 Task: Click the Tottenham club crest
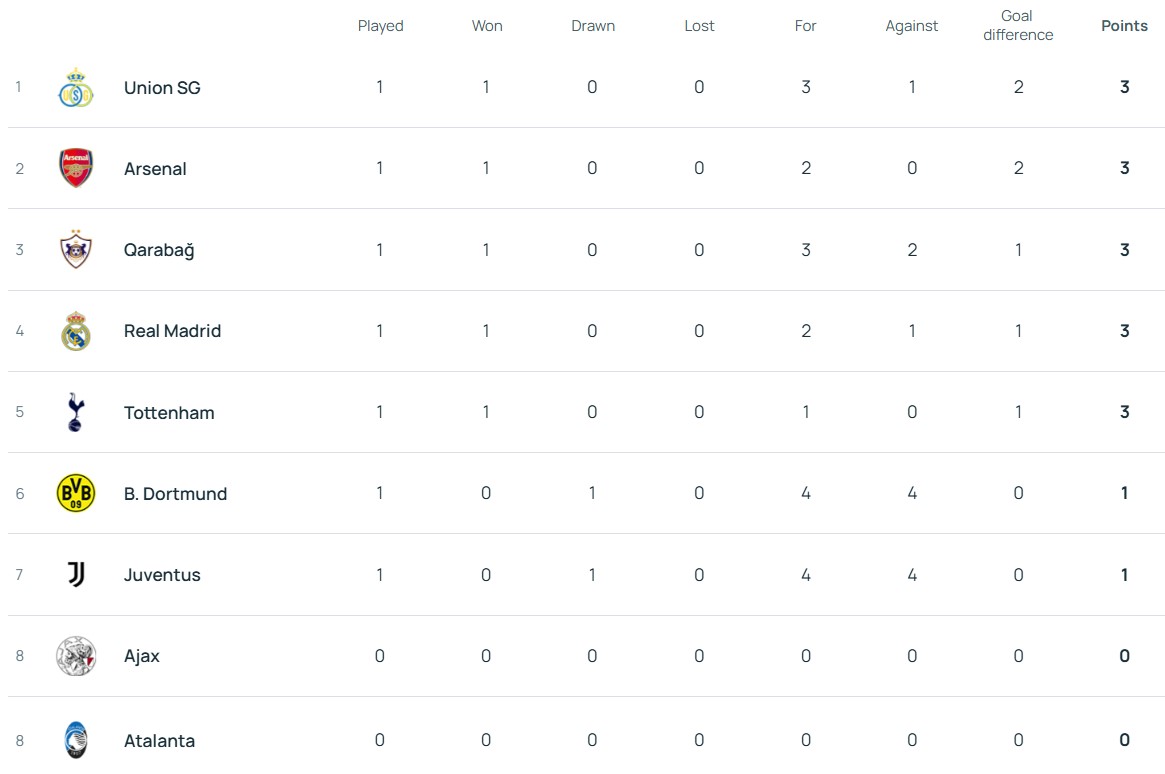pos(76,412)
